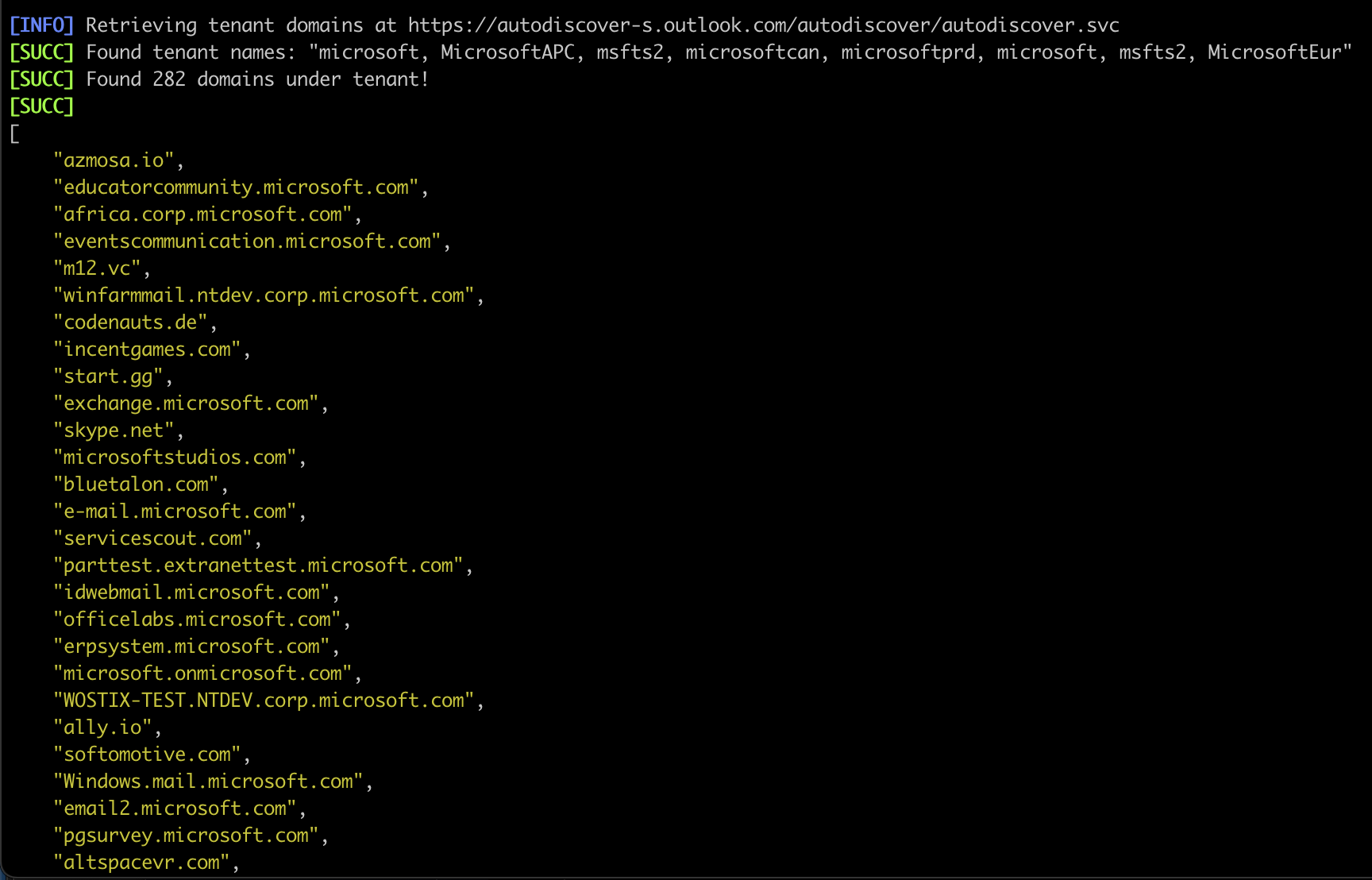The image size is (1372, 880).
Task: Click the opening square bracket line
Action: pos(14,133)
